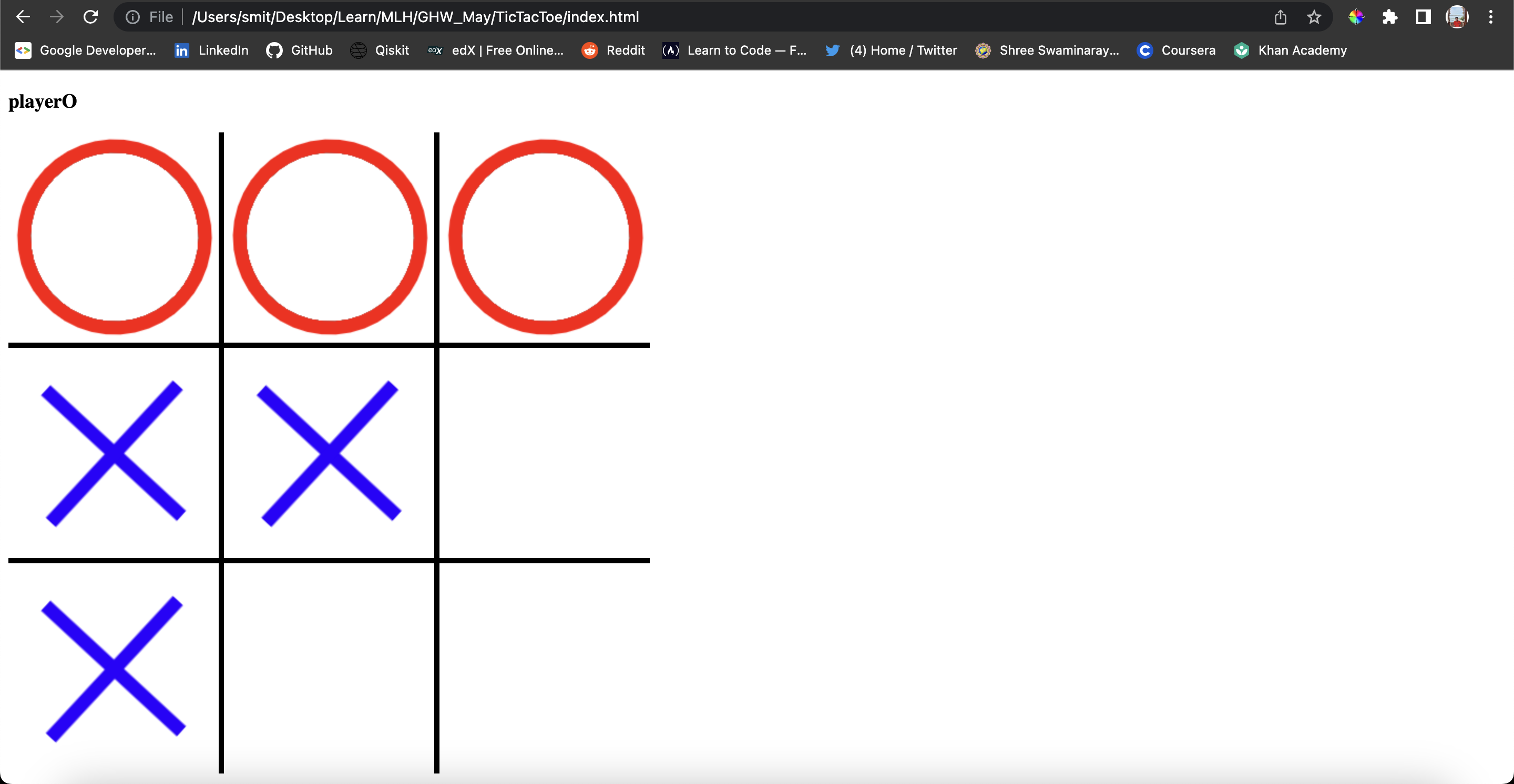Open the GitHub bookmark

pyautogui.click(x=299, y=50)
